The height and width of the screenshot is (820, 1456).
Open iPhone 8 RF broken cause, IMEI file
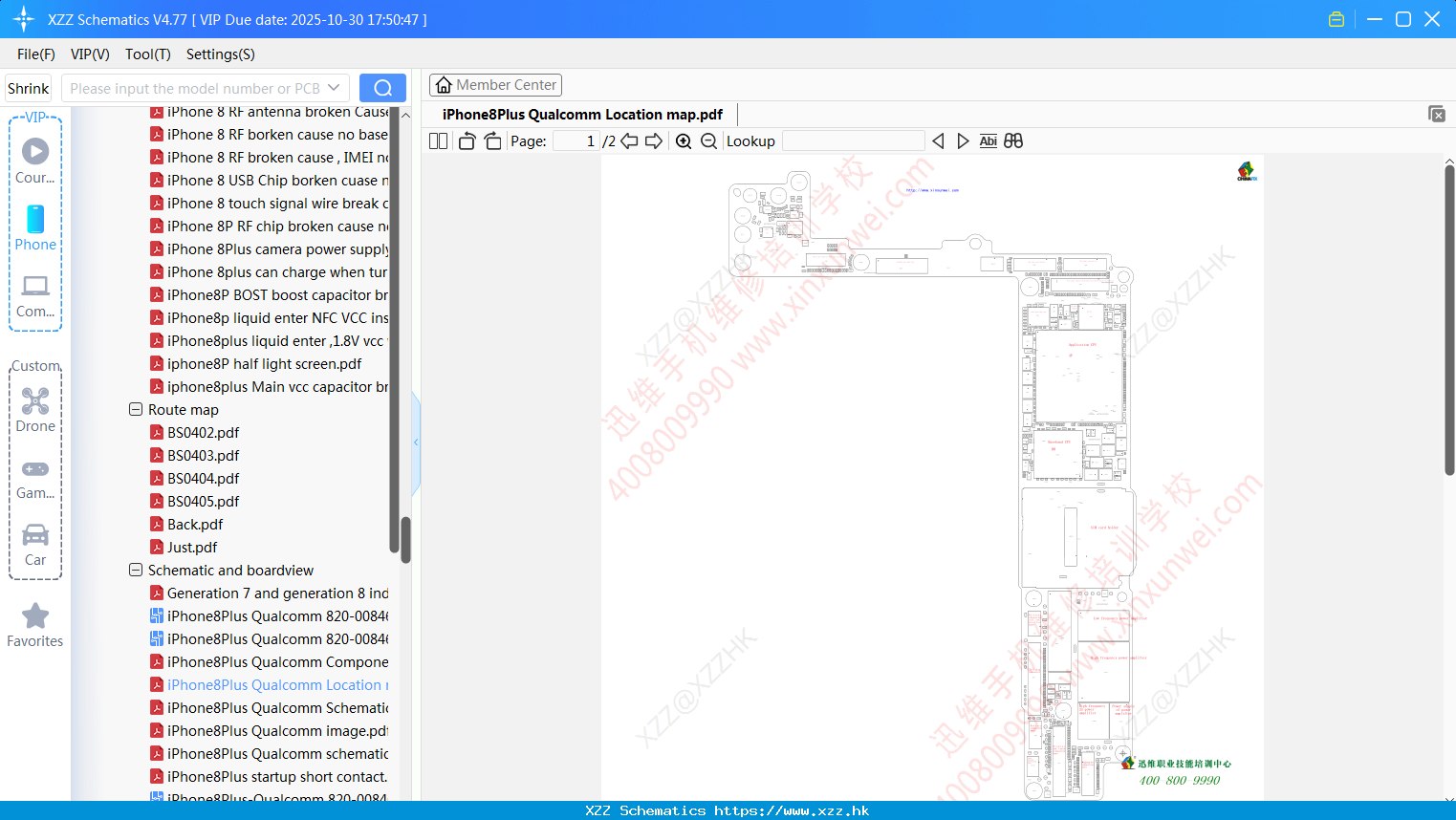point(270,157)
